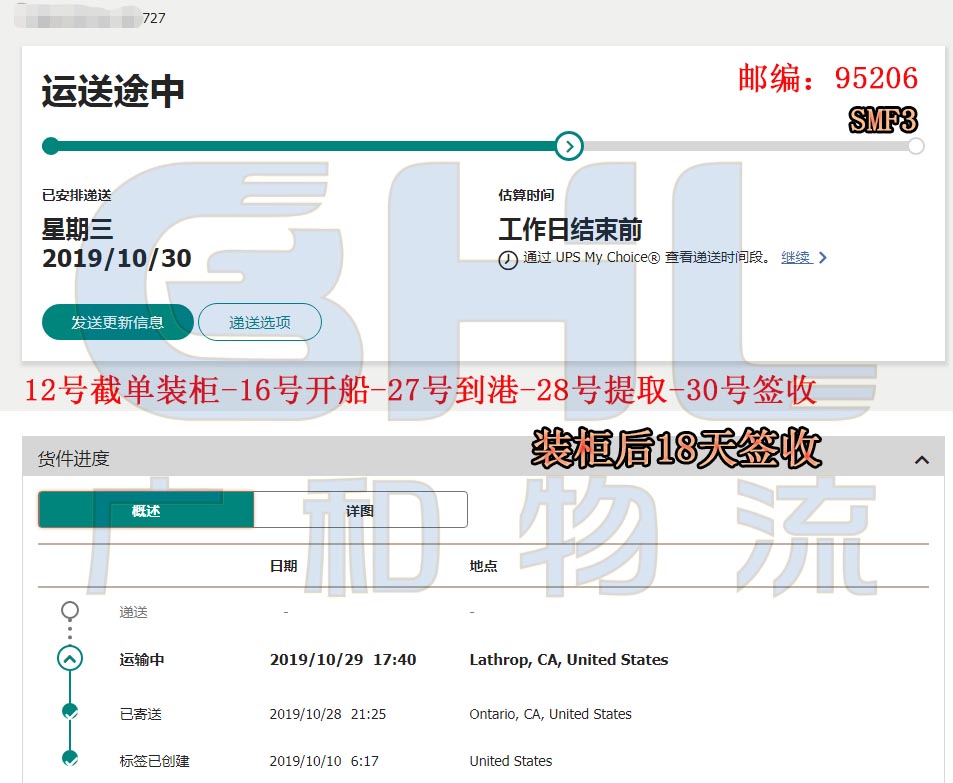Open the 继续 link
953x783 pixels.
pyautogui.click(x=795, y=258)
